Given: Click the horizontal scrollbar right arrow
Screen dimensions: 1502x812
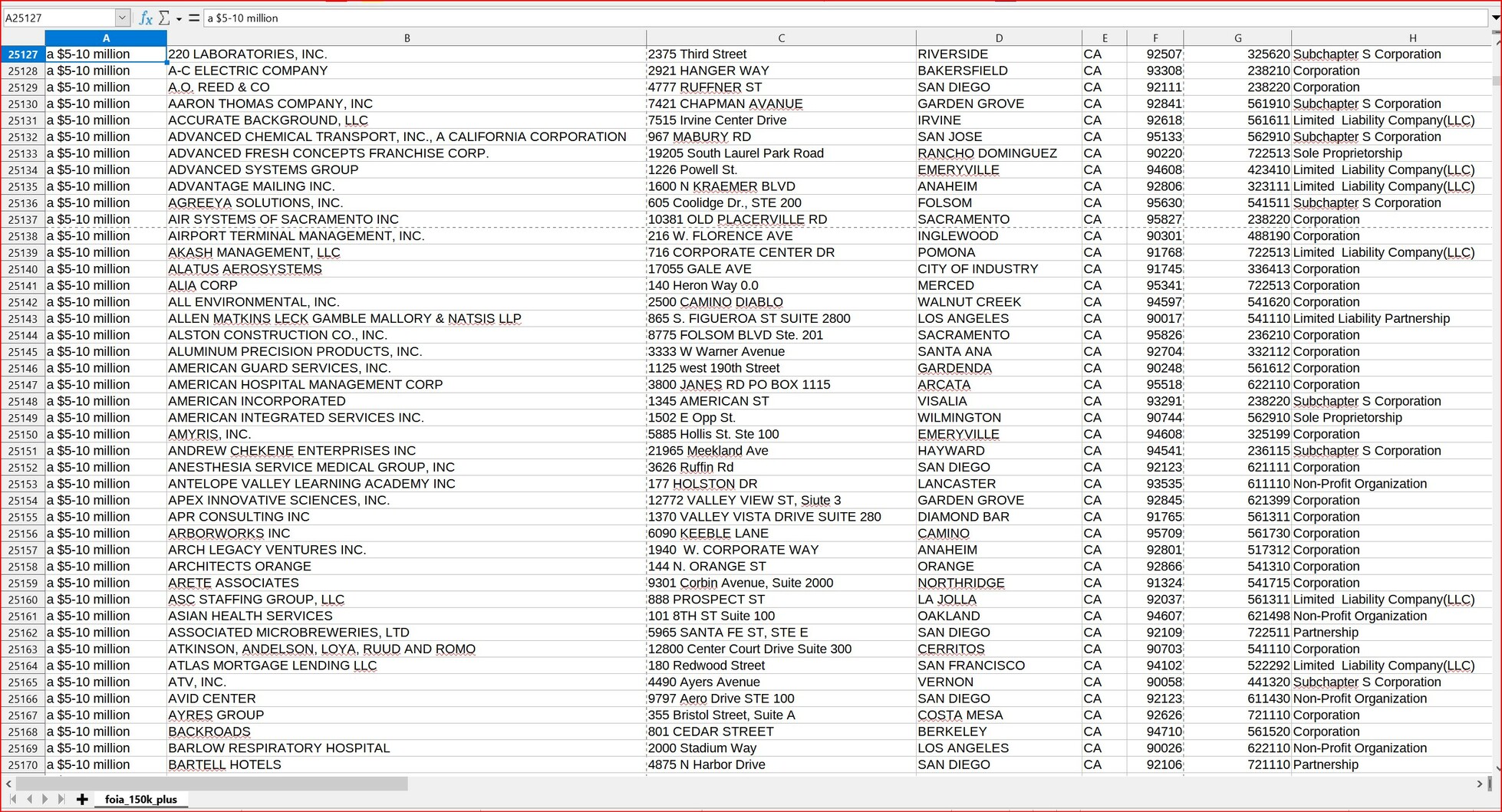Looking at the screenshot, I should pos(1479,784).
